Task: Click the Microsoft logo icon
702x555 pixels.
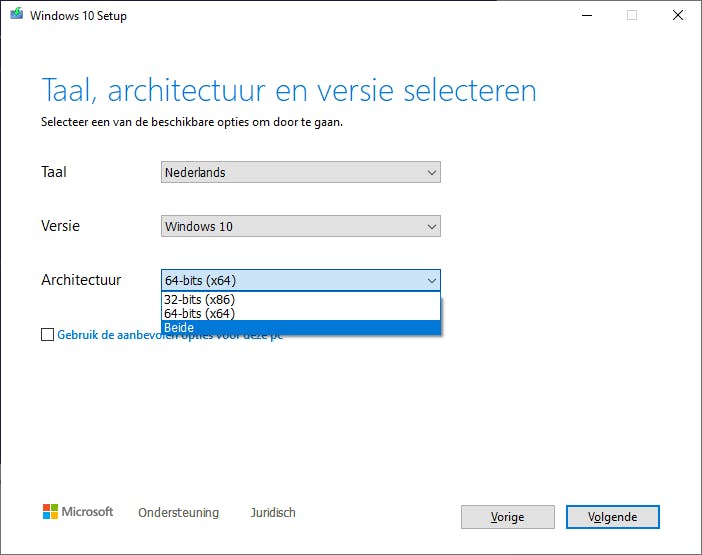Action: coord(50,512)
